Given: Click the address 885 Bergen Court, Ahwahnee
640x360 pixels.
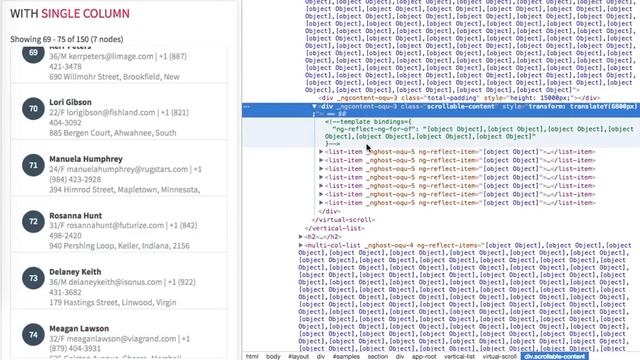Looking at the screenshot, I should tap(113, 133).
